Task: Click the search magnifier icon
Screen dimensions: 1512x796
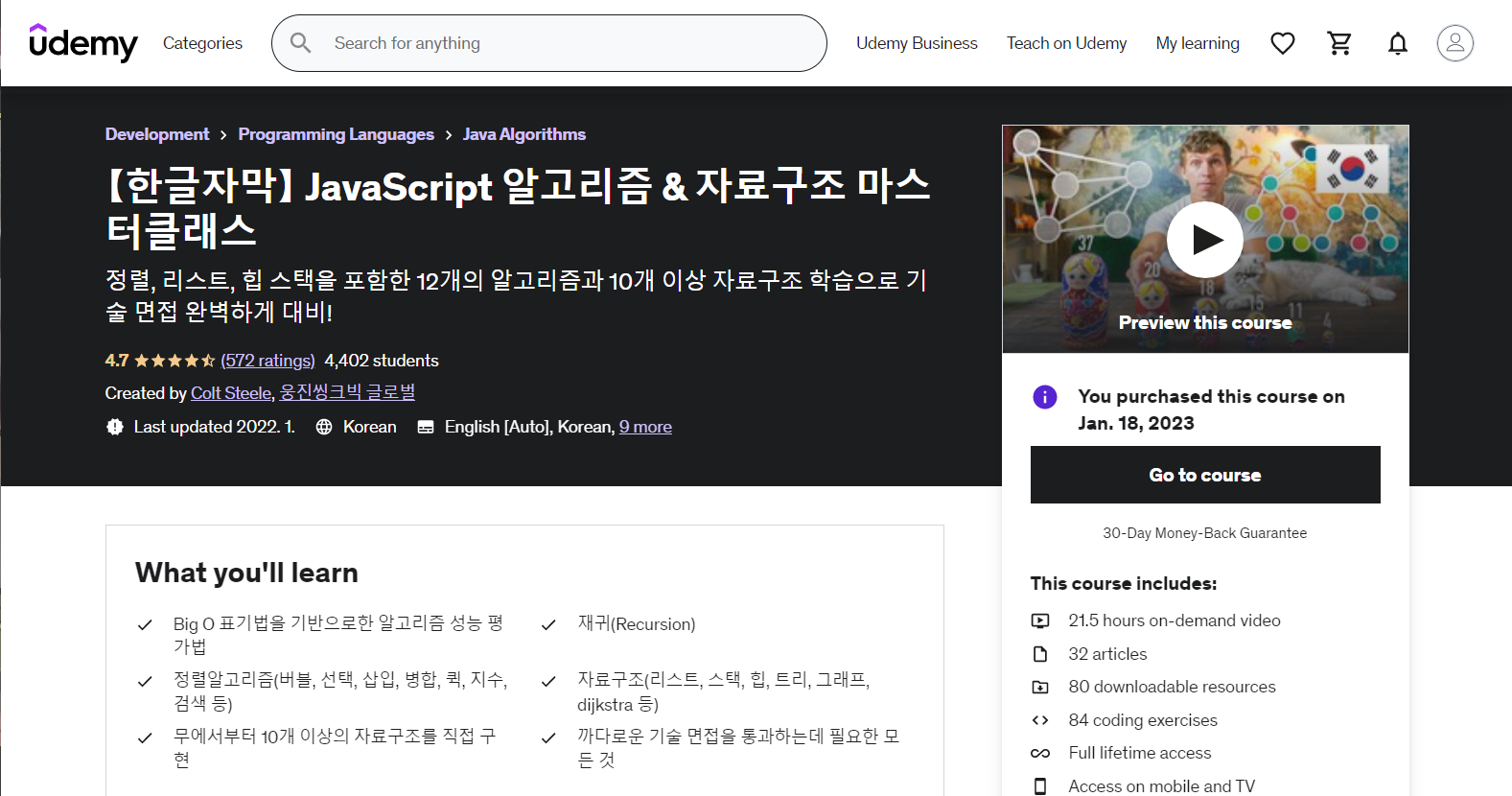Action: [300, 43]
